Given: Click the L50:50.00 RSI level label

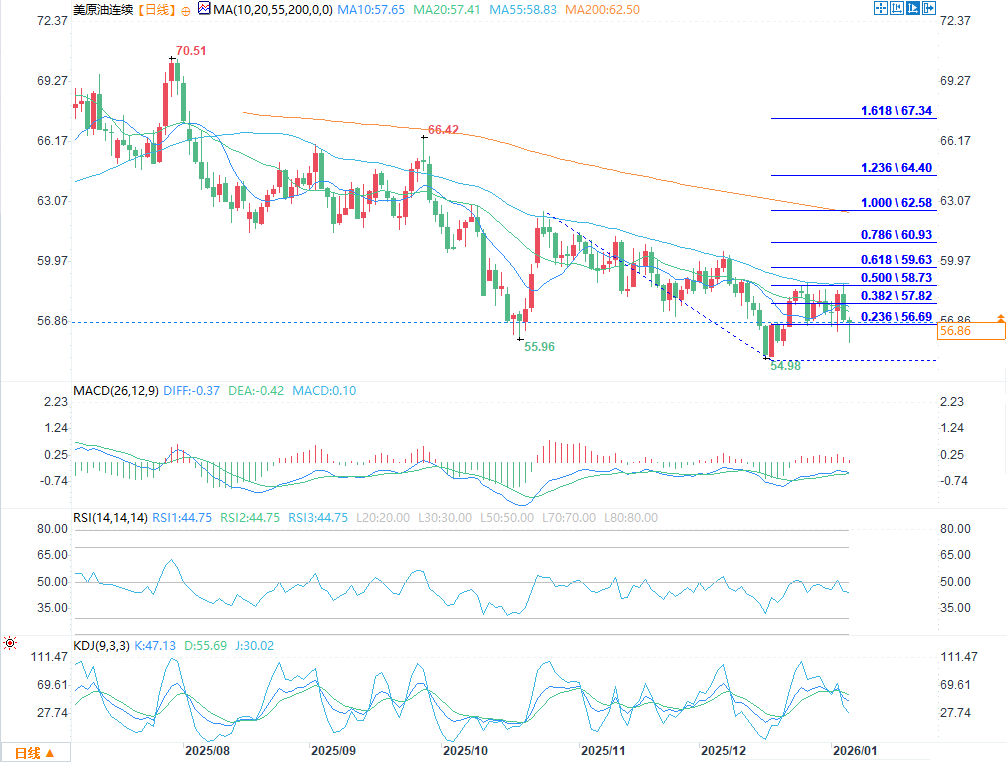Looking at the screenshot, I should pyautogui.click(x=507, y=517).
